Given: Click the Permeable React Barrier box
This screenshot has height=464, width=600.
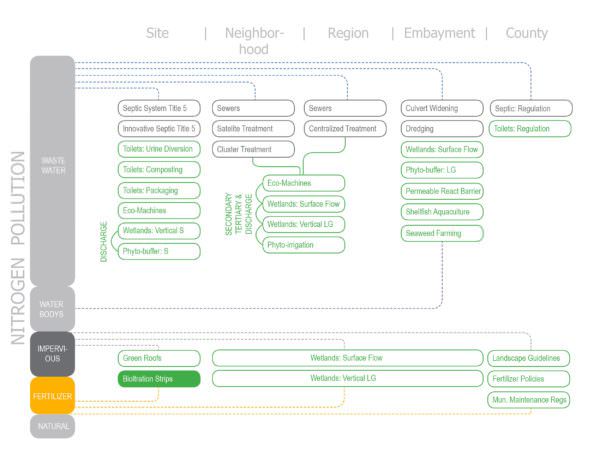Looking at the screenshot, I should [443, 191].
